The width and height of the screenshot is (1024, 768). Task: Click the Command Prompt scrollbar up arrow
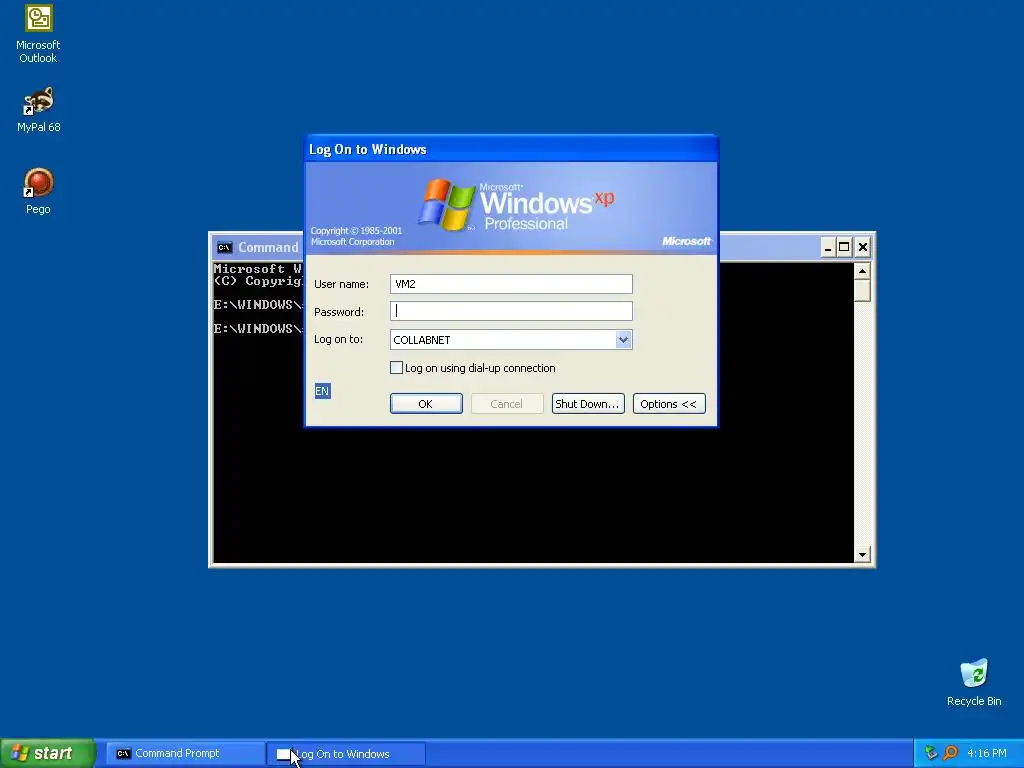pyautogui.click(x=862, y=271)
